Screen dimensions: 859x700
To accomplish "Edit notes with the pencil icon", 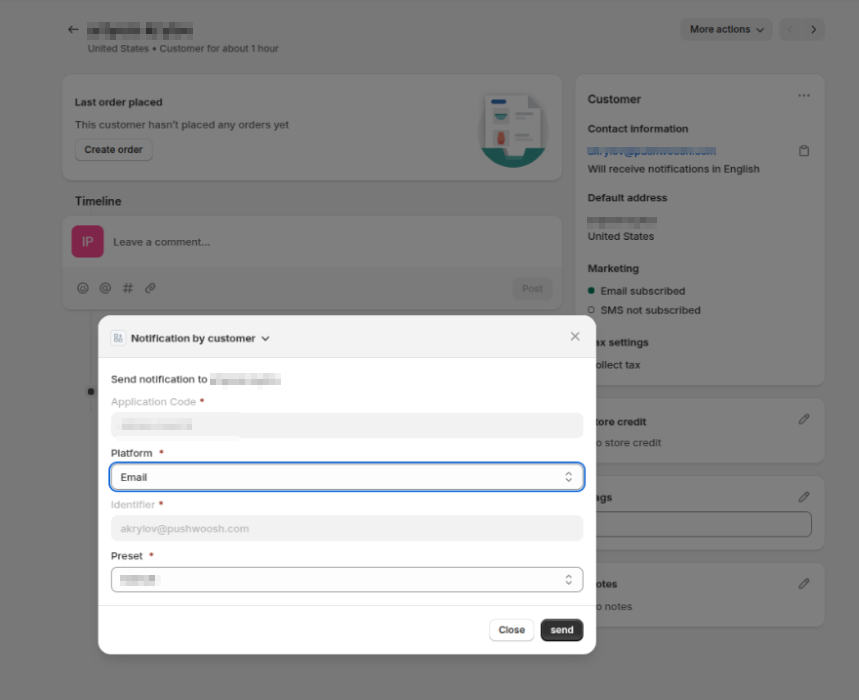I will pos(804,584).
